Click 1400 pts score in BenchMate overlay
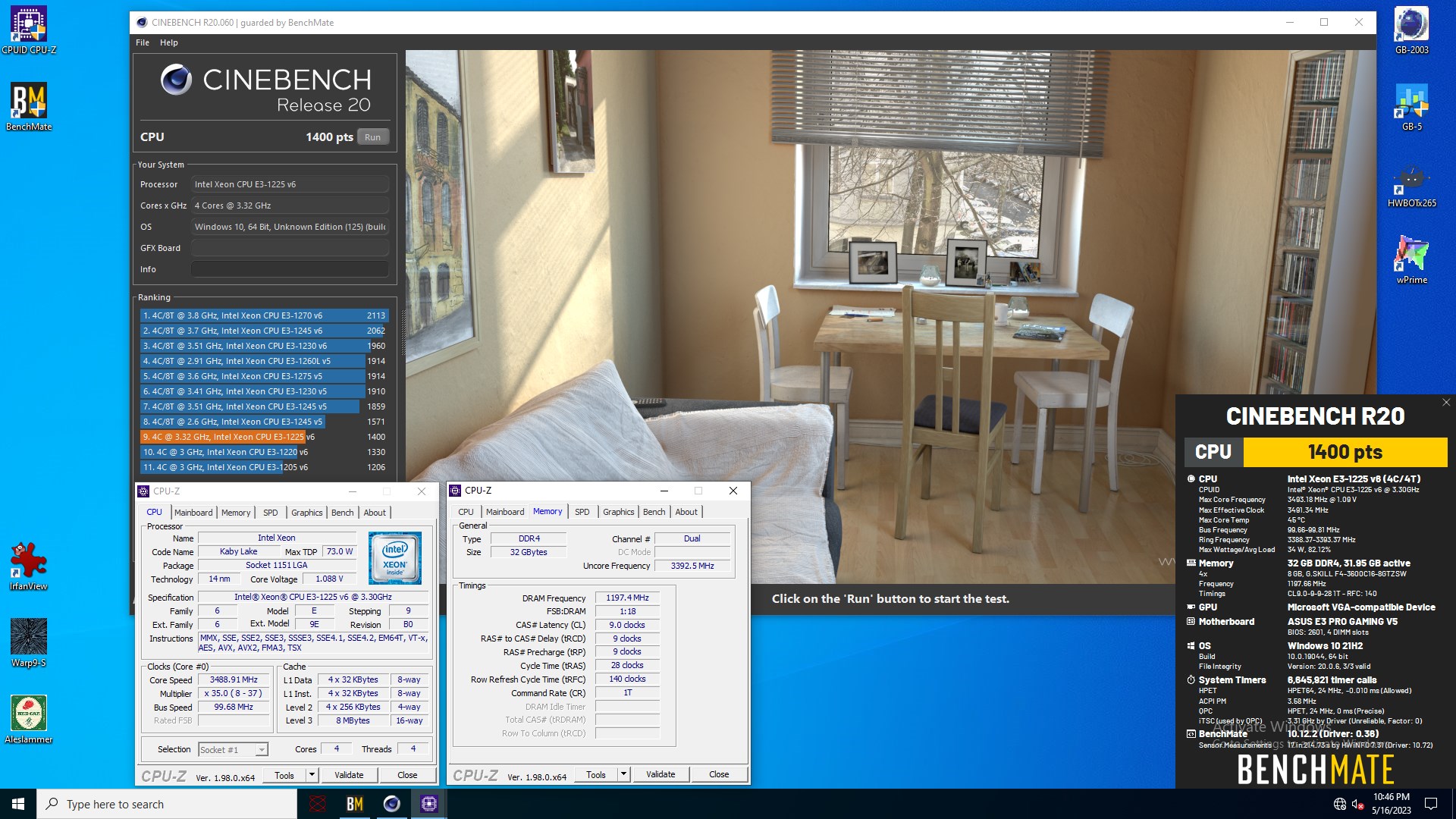The height and width of the screenshot is (819, 1456). 1345,452
